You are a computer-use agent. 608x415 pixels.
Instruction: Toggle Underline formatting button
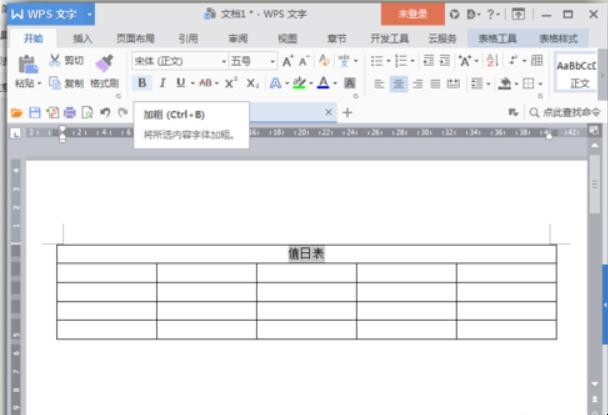point(180,83)
